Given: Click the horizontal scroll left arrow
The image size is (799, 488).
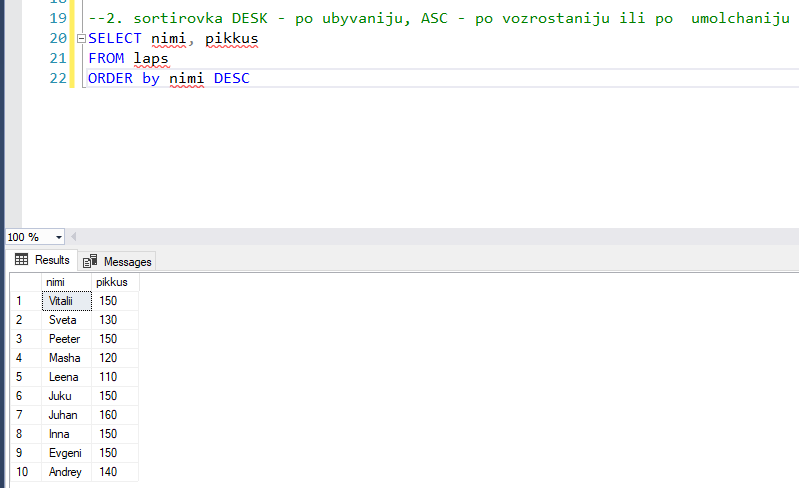Looking at the screenshot, I should tap(73, 236).
